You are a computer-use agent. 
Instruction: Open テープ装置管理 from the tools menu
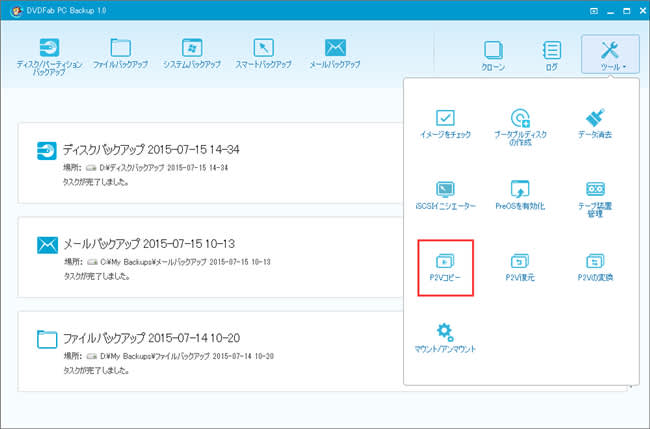[595, 195]
